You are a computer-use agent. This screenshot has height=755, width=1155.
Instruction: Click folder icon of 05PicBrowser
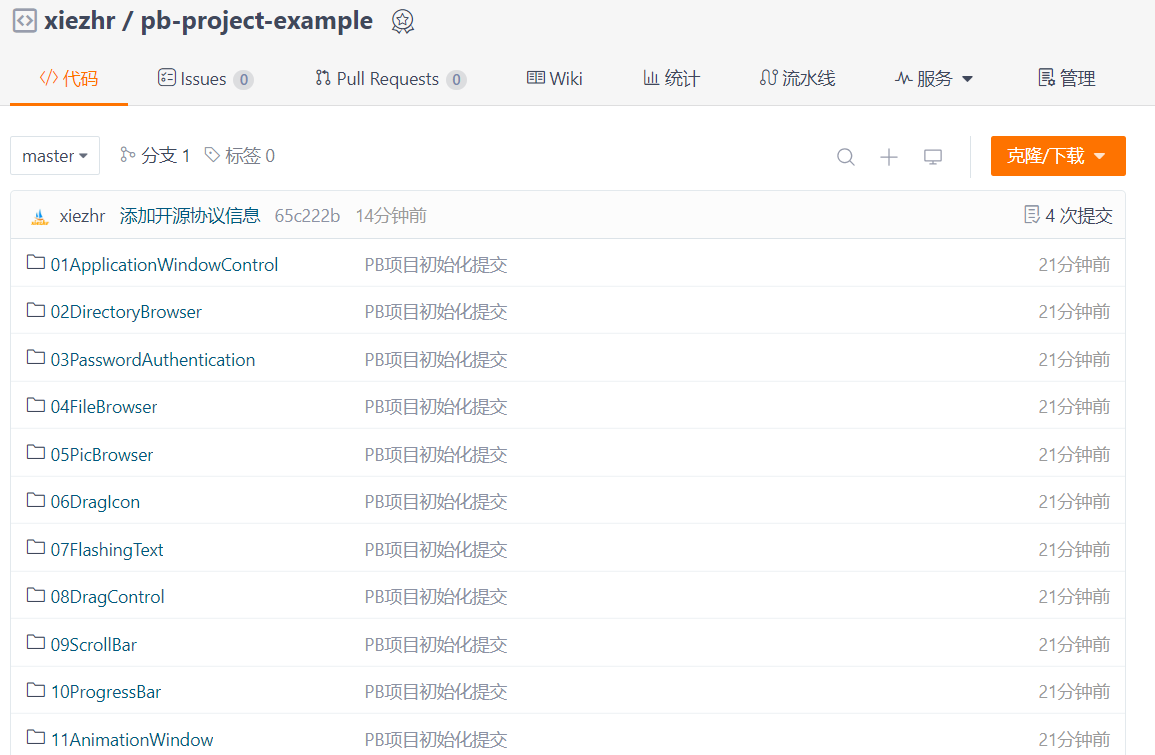coord(35,452)
